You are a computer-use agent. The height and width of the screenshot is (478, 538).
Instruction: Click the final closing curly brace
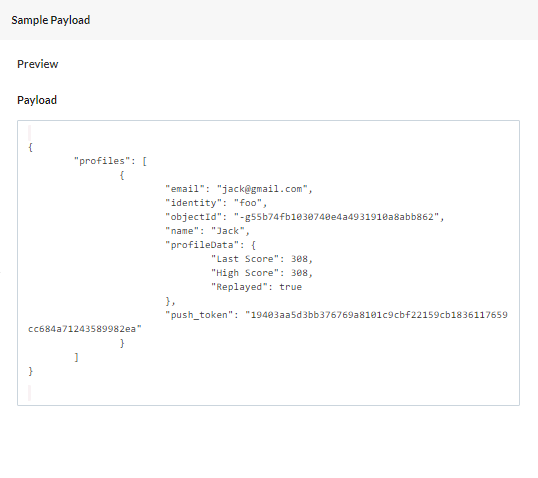(31, 371)
